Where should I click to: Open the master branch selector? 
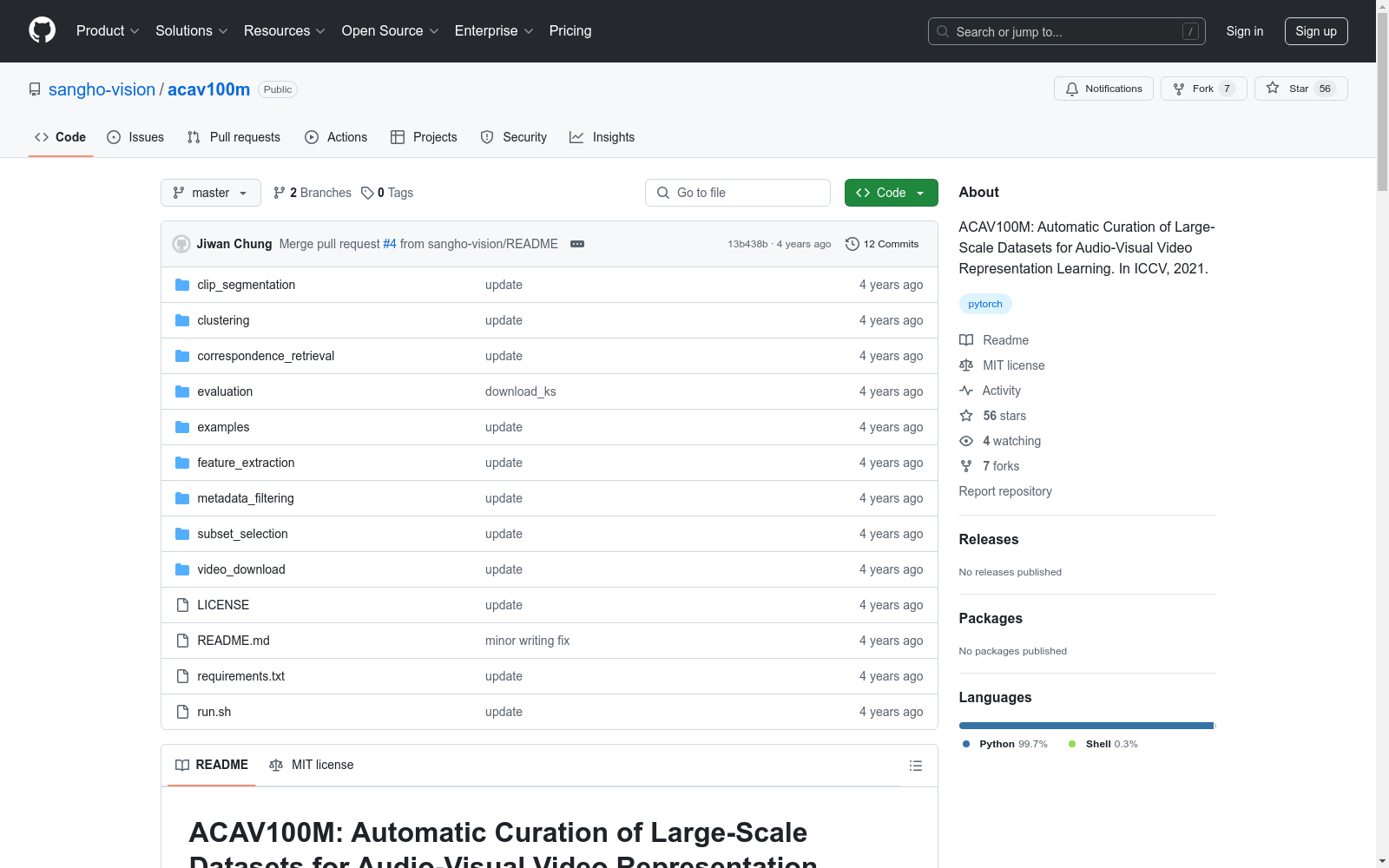[x=211, y=193]
